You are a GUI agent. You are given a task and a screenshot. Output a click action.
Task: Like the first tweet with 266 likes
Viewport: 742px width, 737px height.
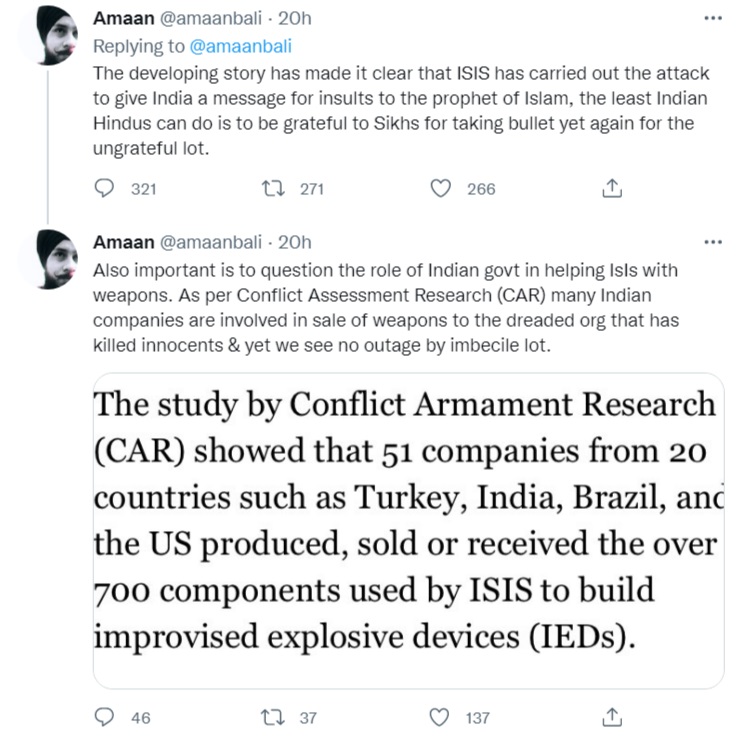(x=441, y=188)
